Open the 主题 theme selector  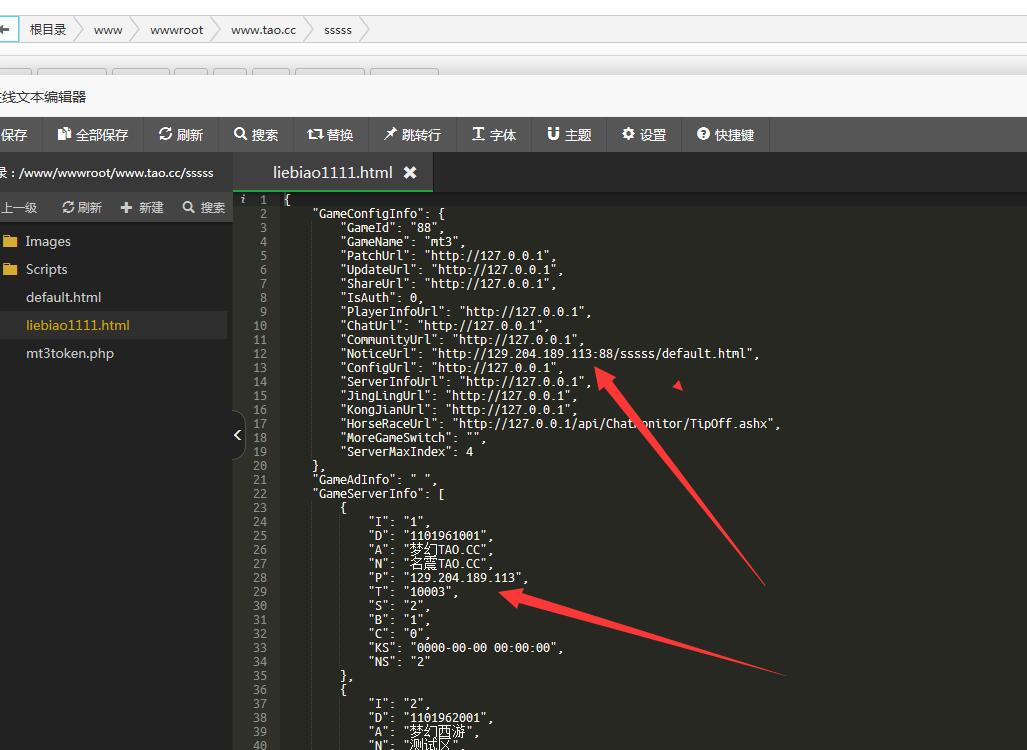(x=569, y=134)
